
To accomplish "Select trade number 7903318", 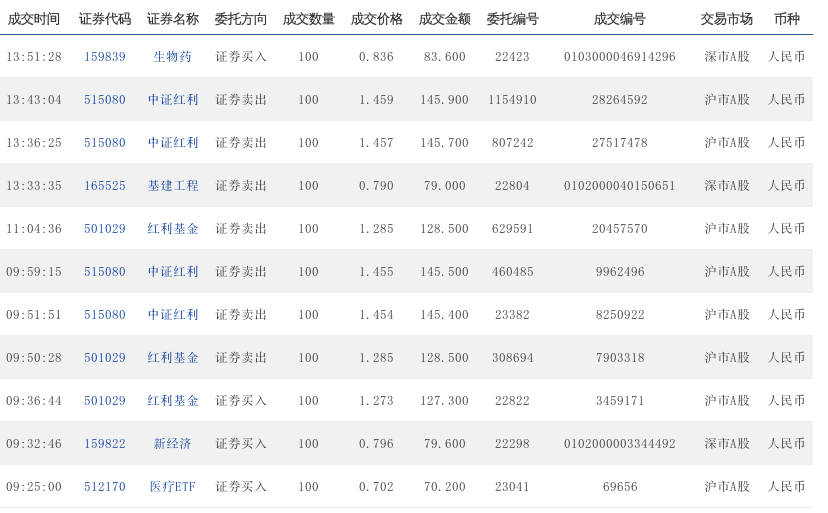I will pos(620,358).
